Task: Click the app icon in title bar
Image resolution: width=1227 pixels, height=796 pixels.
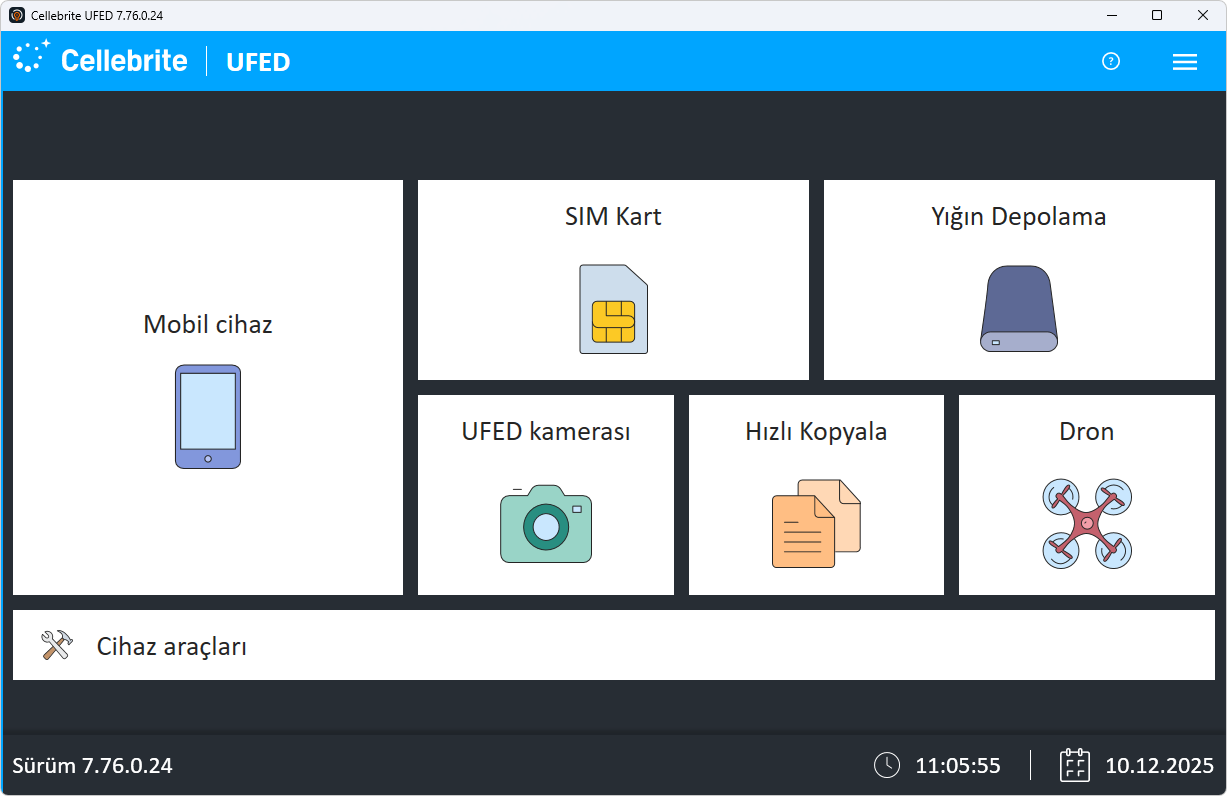Action: pos(17,15)
